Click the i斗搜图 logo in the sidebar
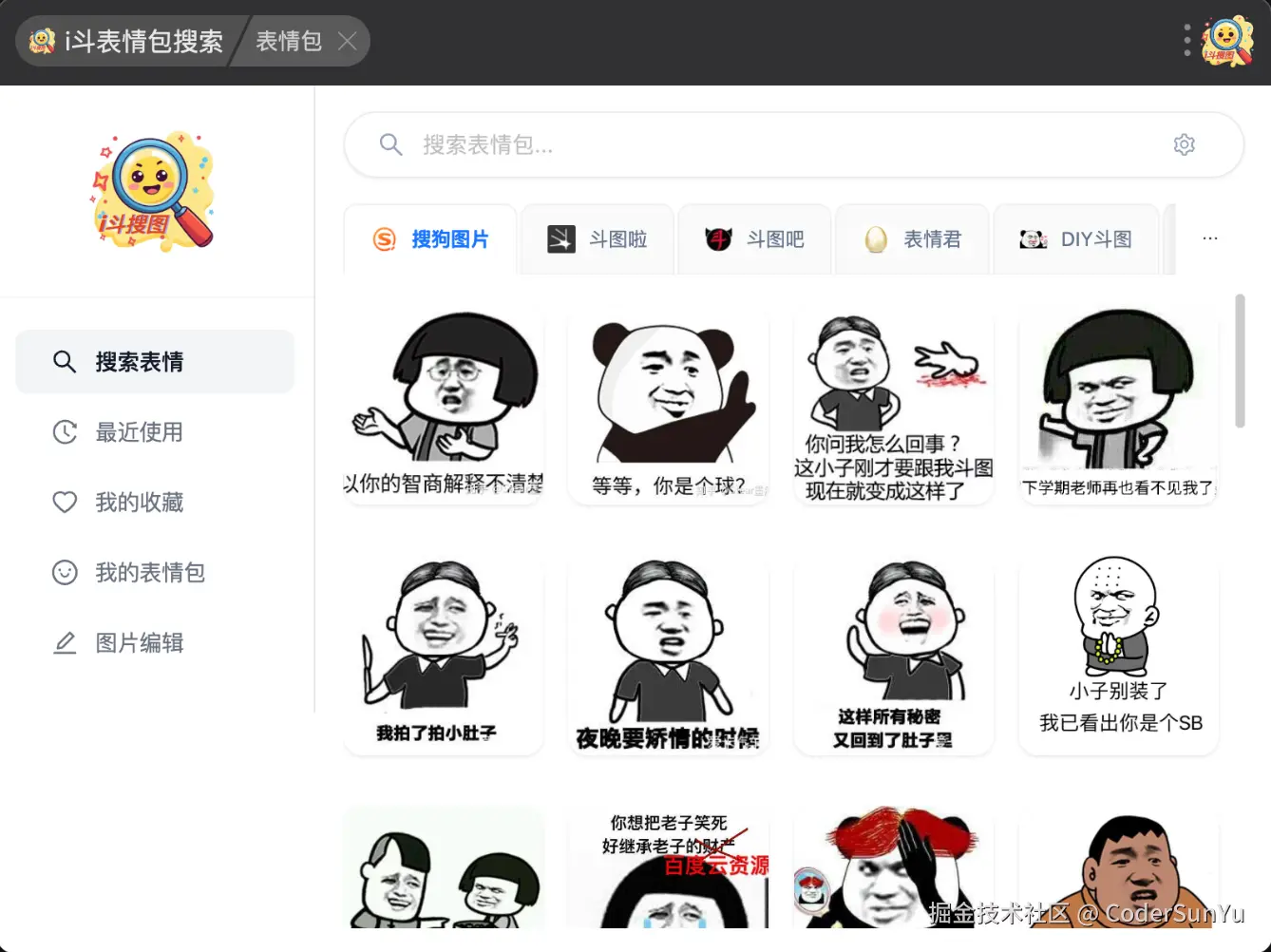This screenshot has height=952, width=1271. point(154,190)
